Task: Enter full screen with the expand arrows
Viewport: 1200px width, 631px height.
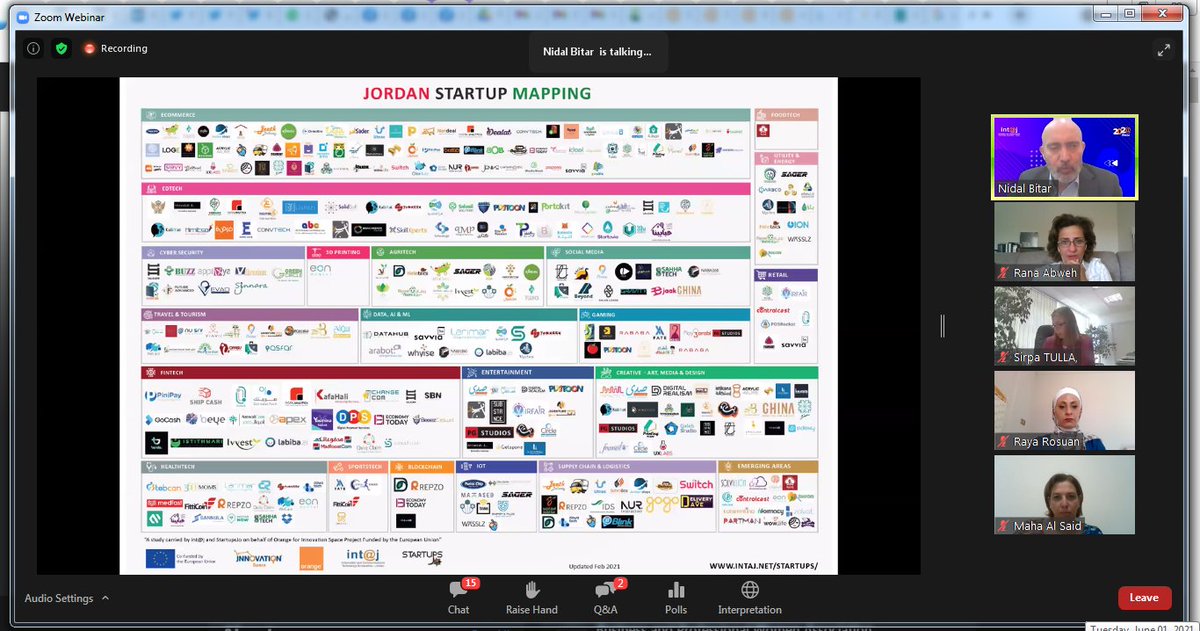Action: (x=1164, y=49)
